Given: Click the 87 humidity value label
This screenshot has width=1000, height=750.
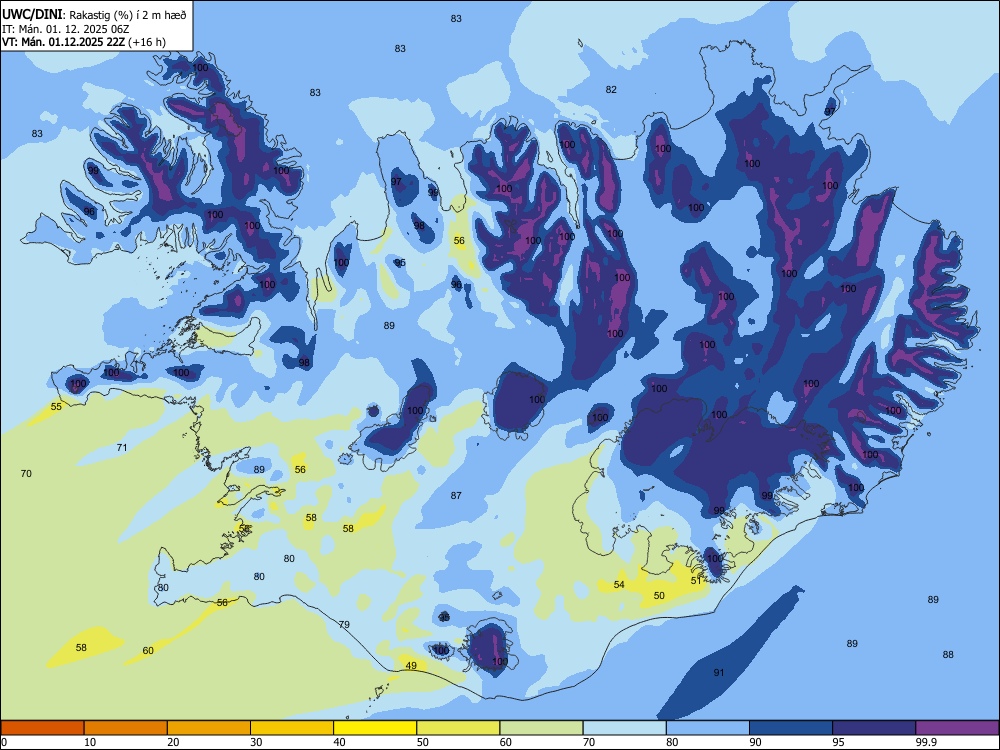Looking at the screenshot, I should 456,496.
